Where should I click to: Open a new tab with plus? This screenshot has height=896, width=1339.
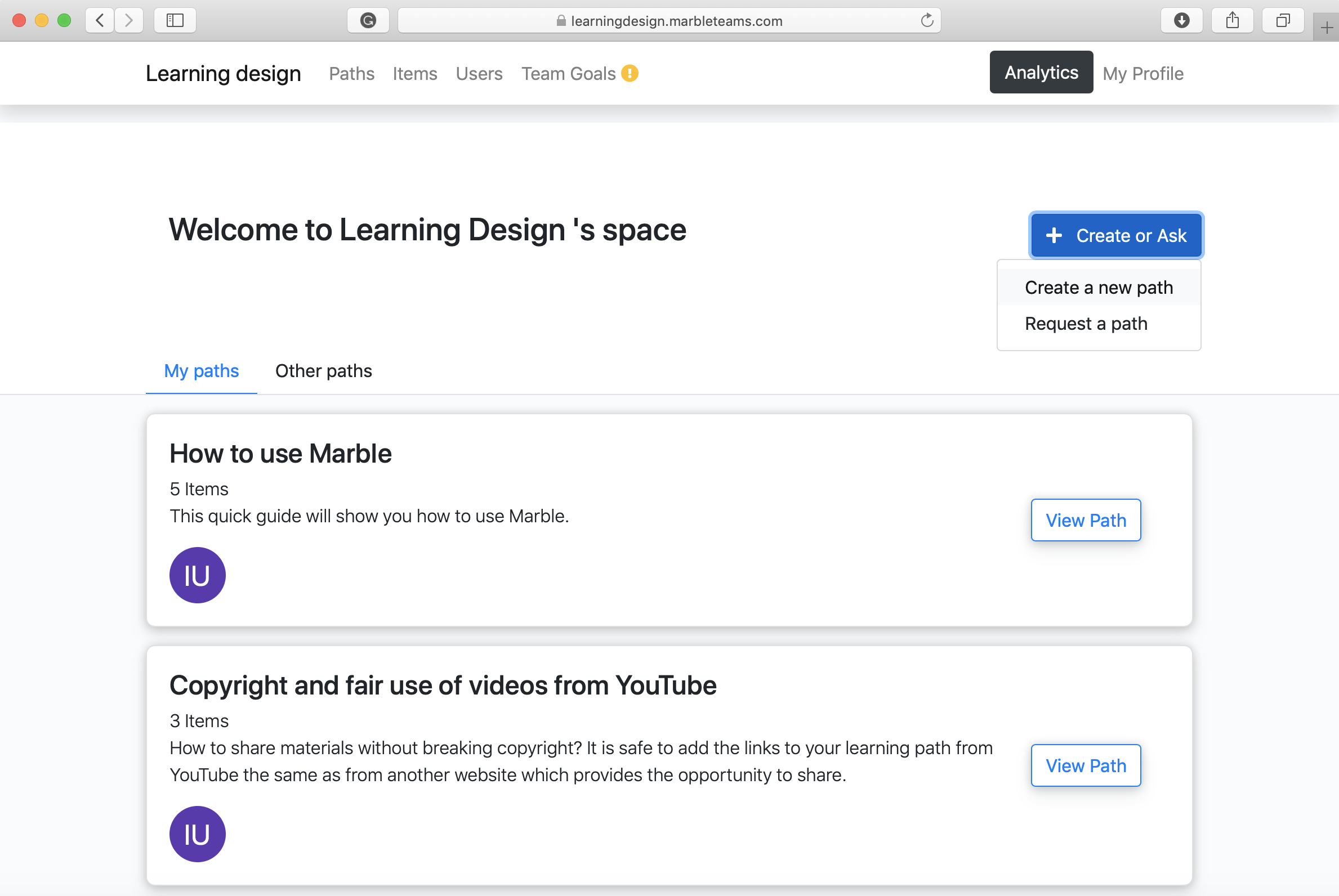tap(1327, 28)
